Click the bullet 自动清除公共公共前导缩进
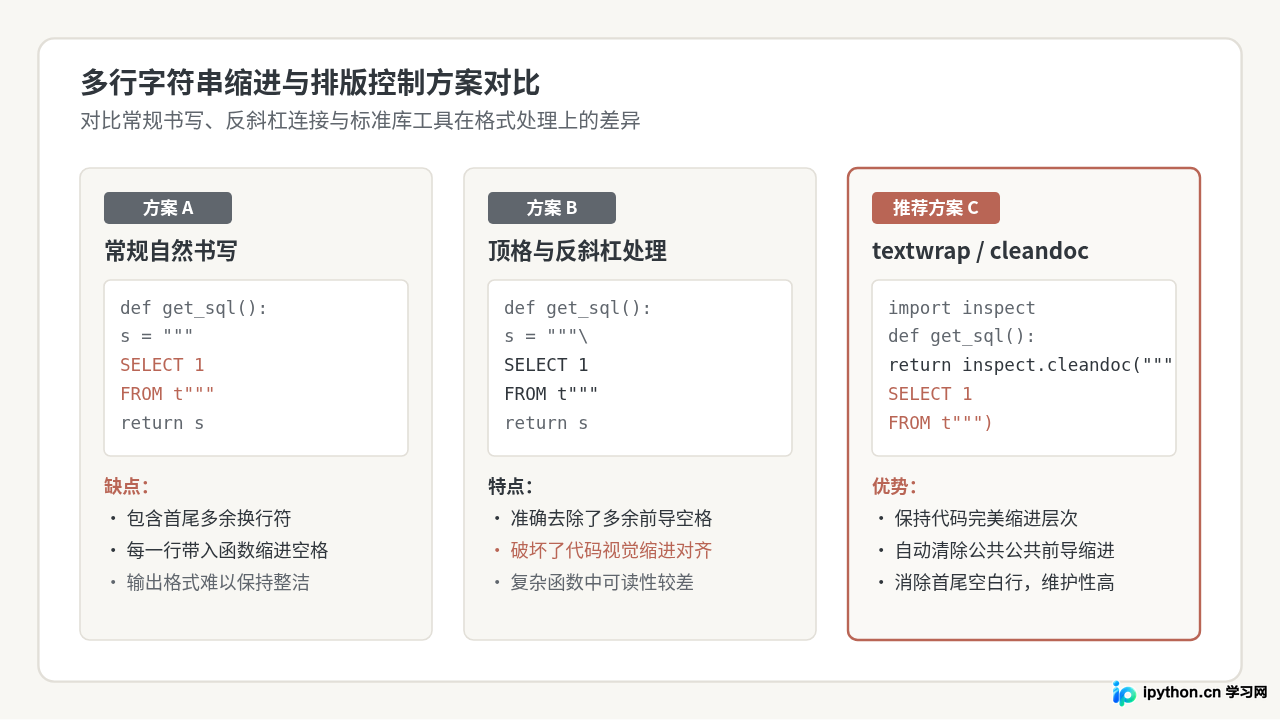Viewport: 1280px width, 720px height. (995, 551)
